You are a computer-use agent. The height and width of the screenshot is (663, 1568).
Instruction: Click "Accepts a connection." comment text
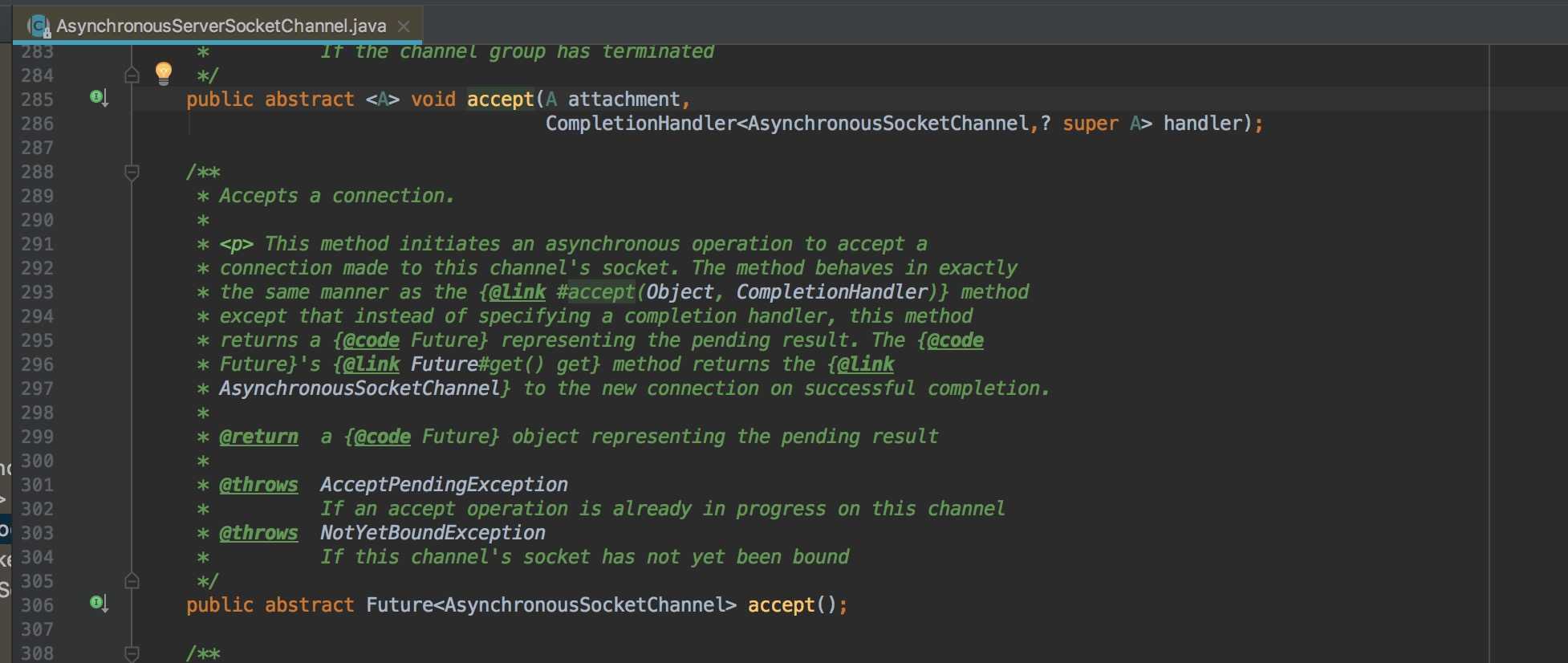337,196
